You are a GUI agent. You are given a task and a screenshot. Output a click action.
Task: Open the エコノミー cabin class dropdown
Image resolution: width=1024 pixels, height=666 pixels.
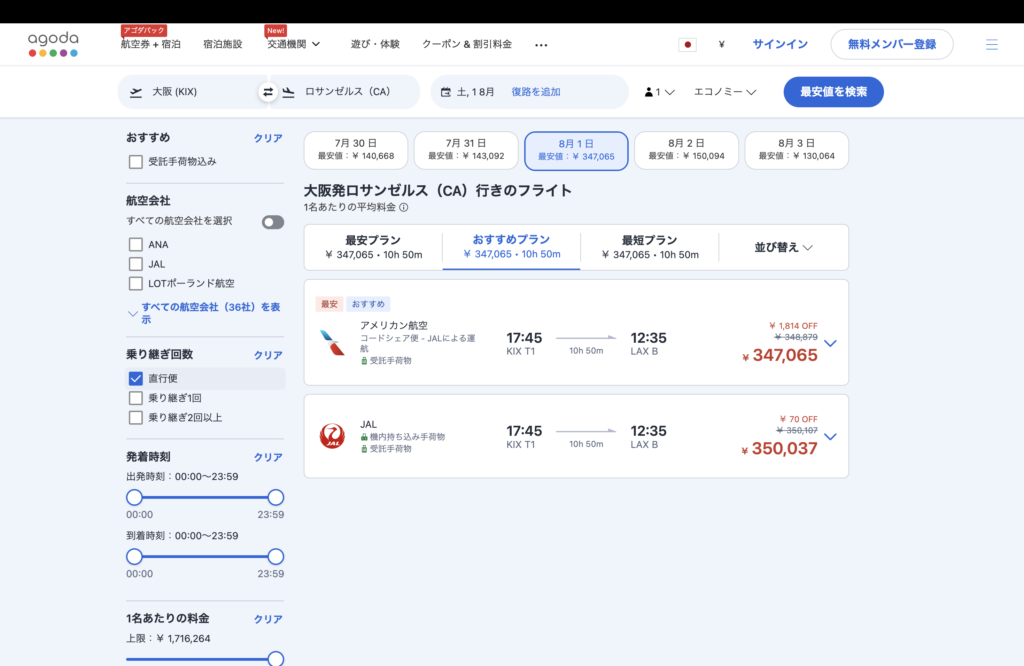pos(725,92)
